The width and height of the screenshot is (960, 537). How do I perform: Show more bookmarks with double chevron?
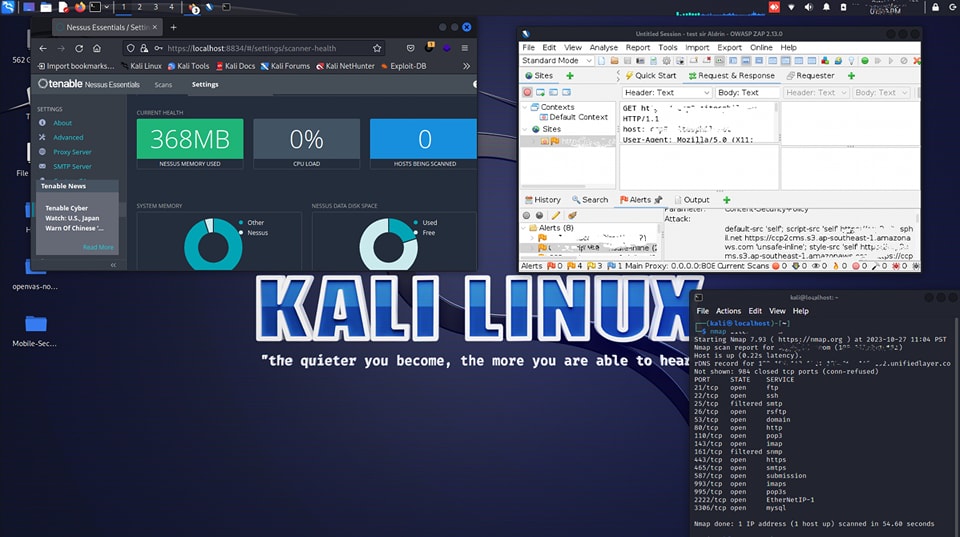click(466, 66)
